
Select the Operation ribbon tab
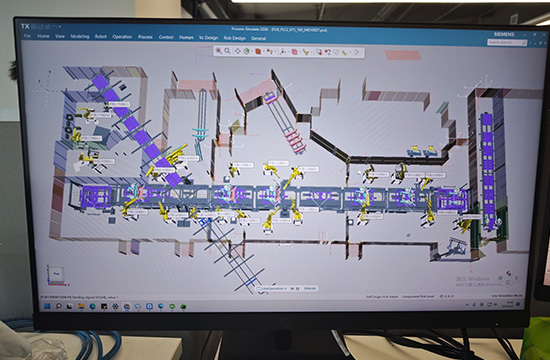tap(122, 36)
